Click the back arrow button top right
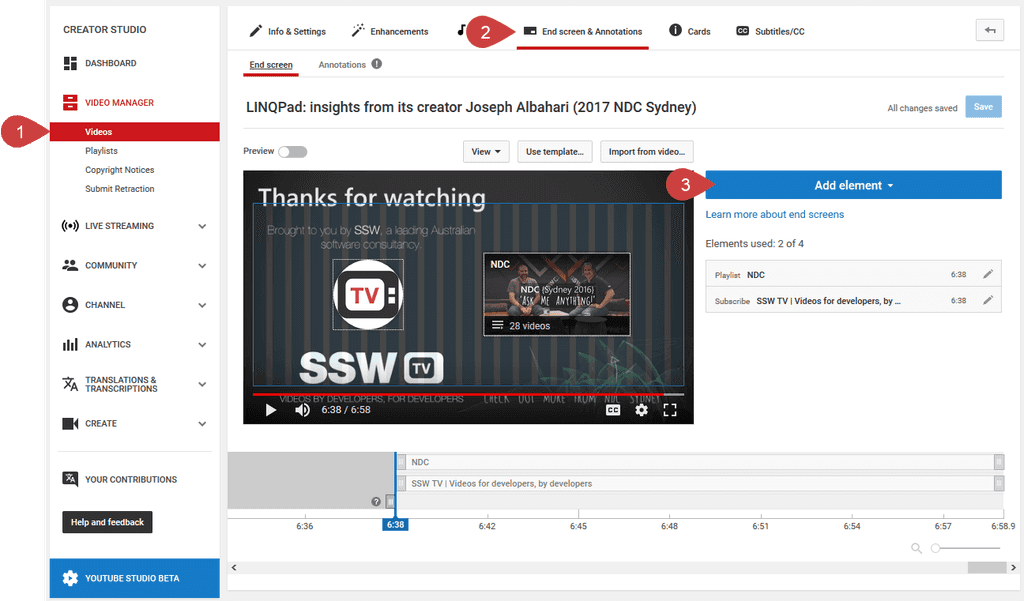The width and height of the screenshot is (1024, 601). [989, 30]
